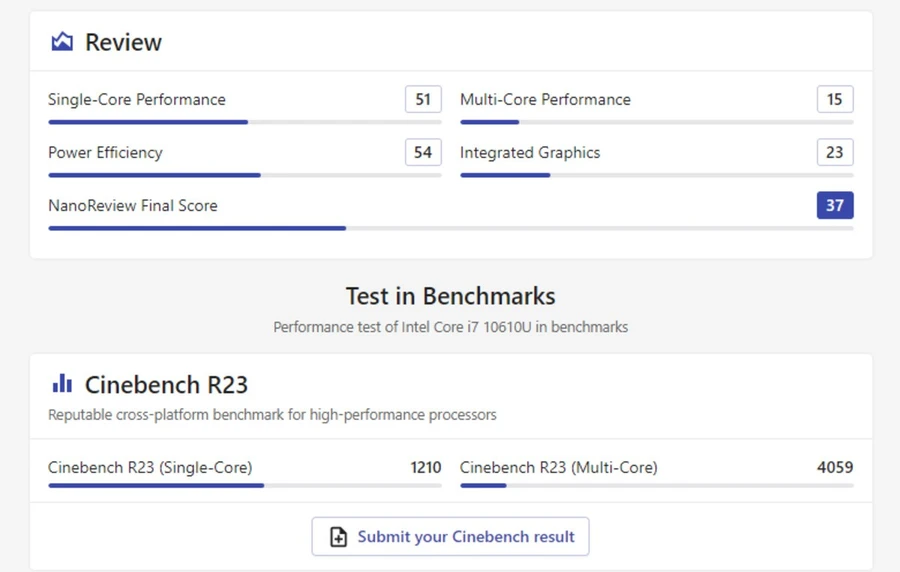The image size is (900, 572).
Task: Click the Cinebench R23 (Single-Core) progress bar
Action: (245, 485)
